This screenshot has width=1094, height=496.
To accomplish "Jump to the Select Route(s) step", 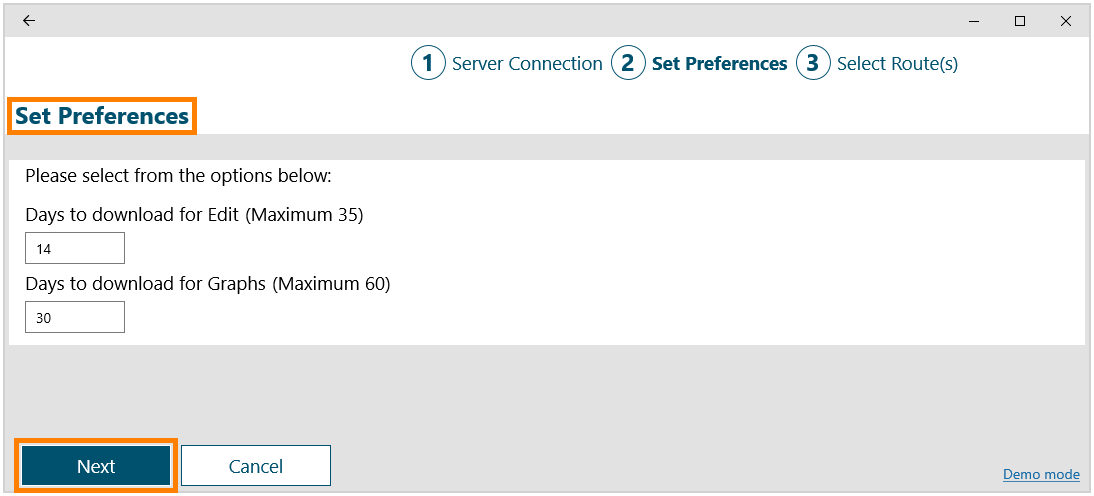I will pos(897,64).
